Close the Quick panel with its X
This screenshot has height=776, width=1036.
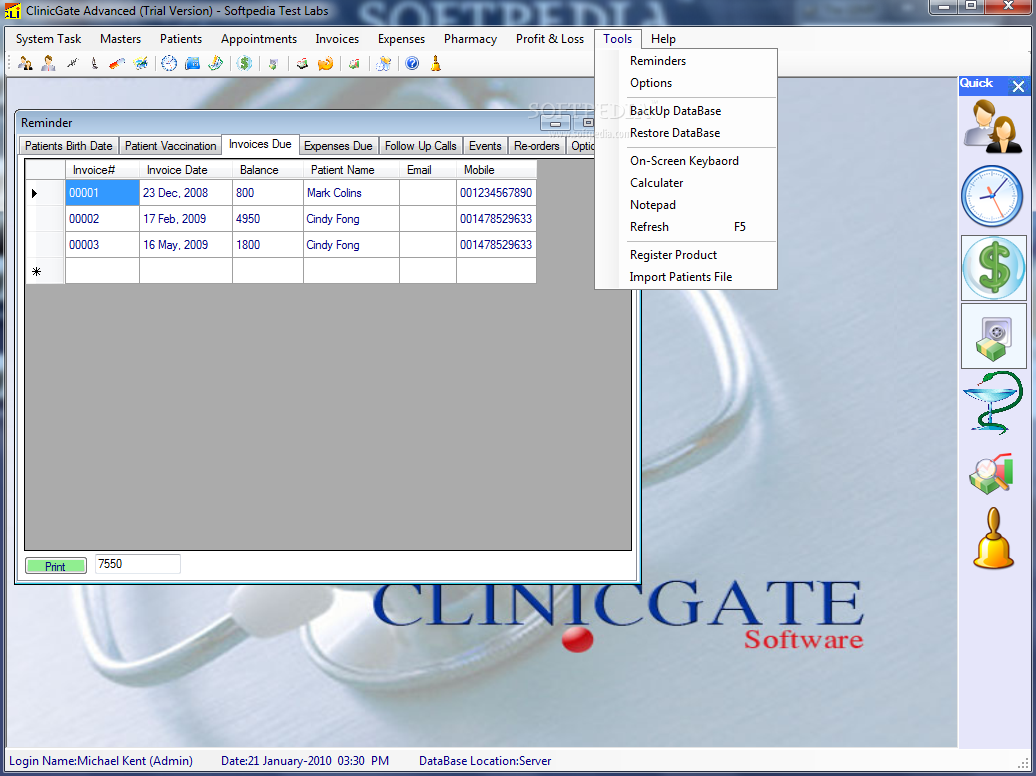click(1018, 86)
